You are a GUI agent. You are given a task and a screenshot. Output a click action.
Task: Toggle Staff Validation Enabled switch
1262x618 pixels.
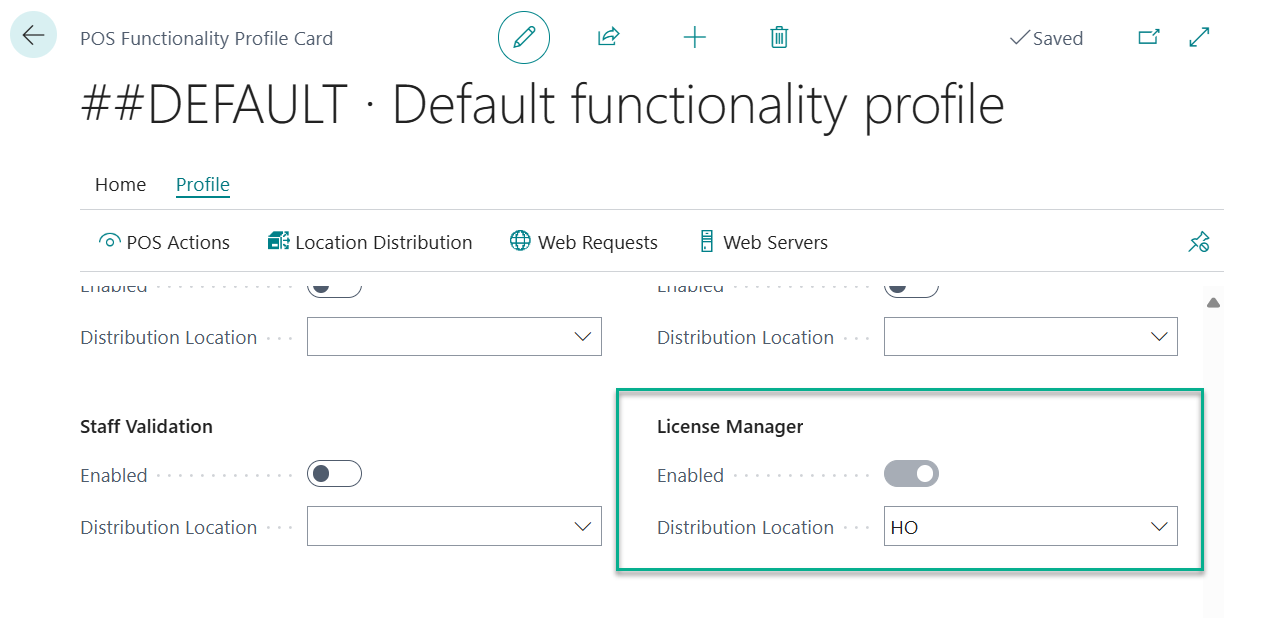point(334,474)
